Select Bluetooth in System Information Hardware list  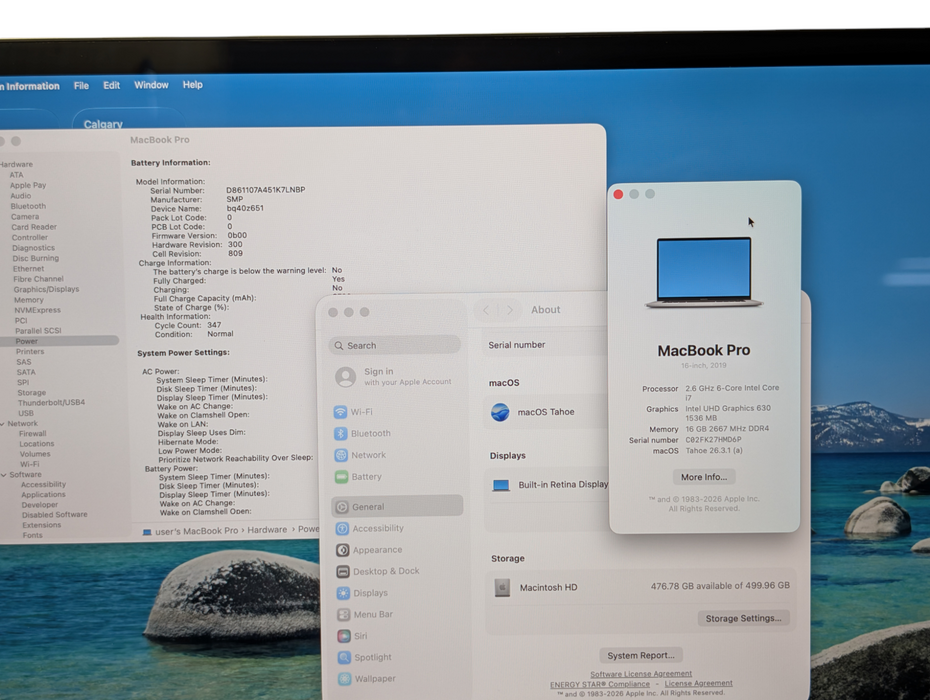click(x=28, y=206)
